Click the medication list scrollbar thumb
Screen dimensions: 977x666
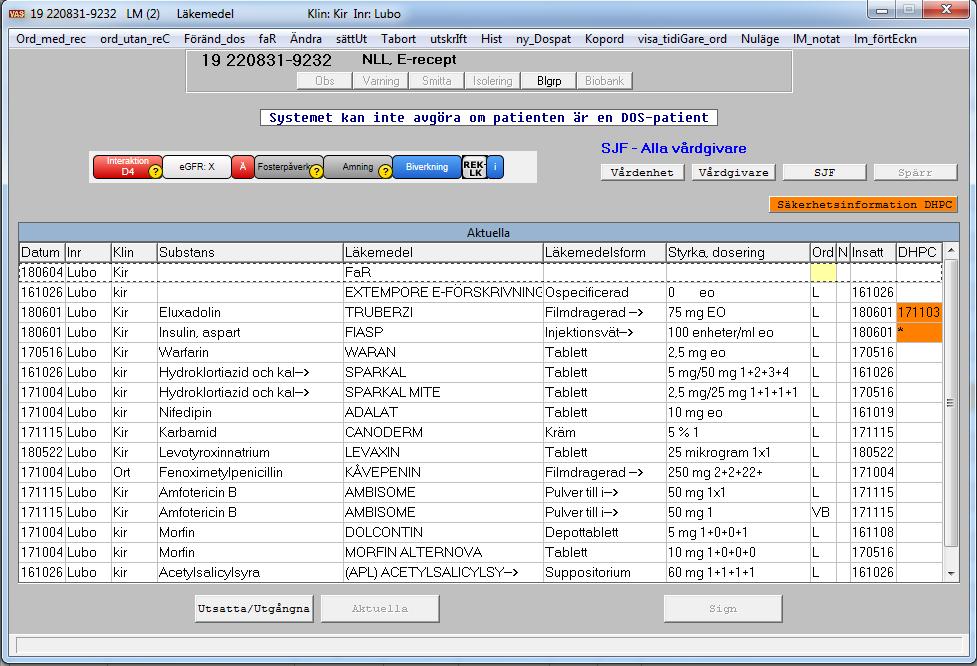(x=951, y=403)
